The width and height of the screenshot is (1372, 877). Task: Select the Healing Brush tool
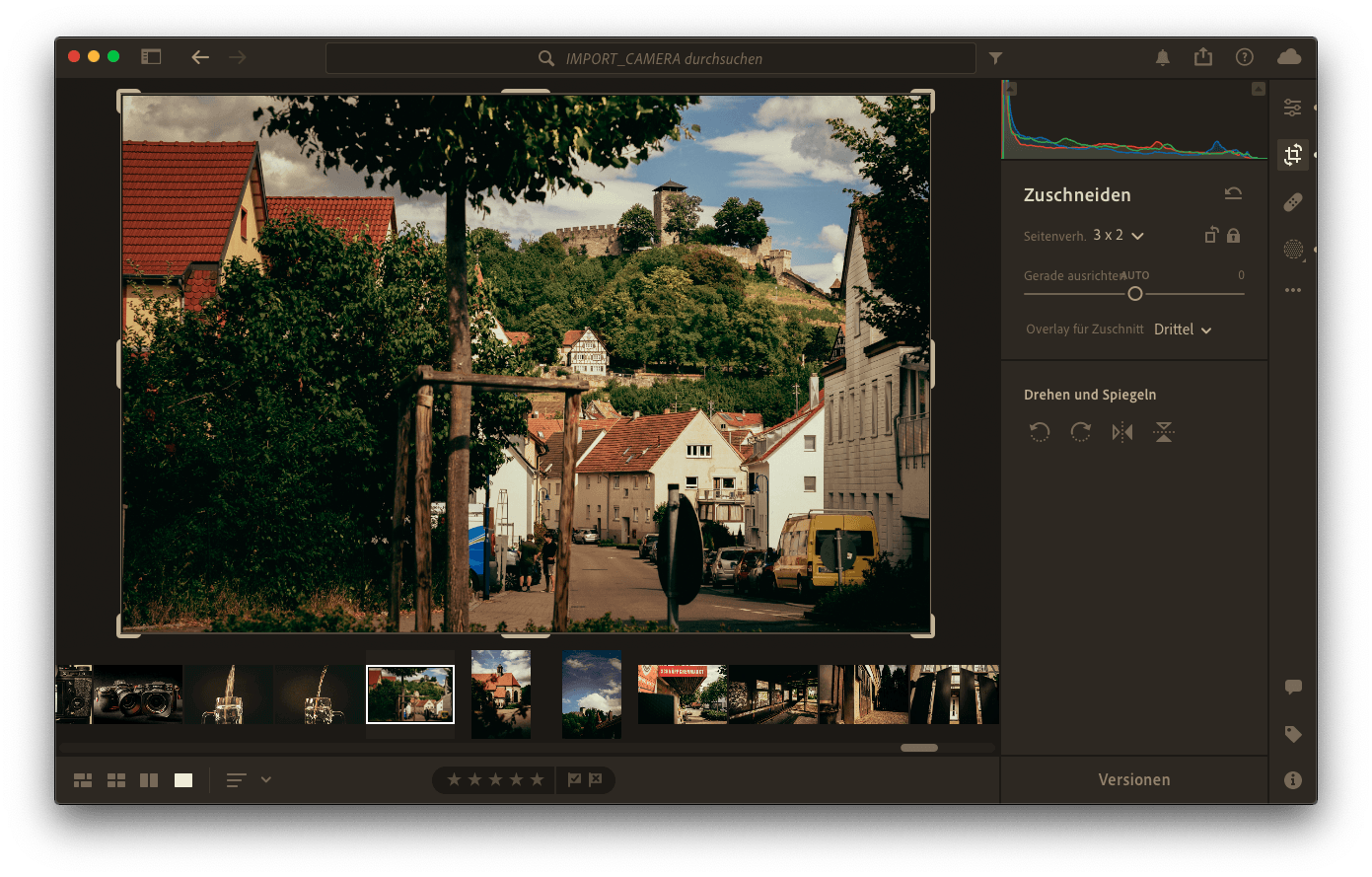click(x=1292, y=202)
